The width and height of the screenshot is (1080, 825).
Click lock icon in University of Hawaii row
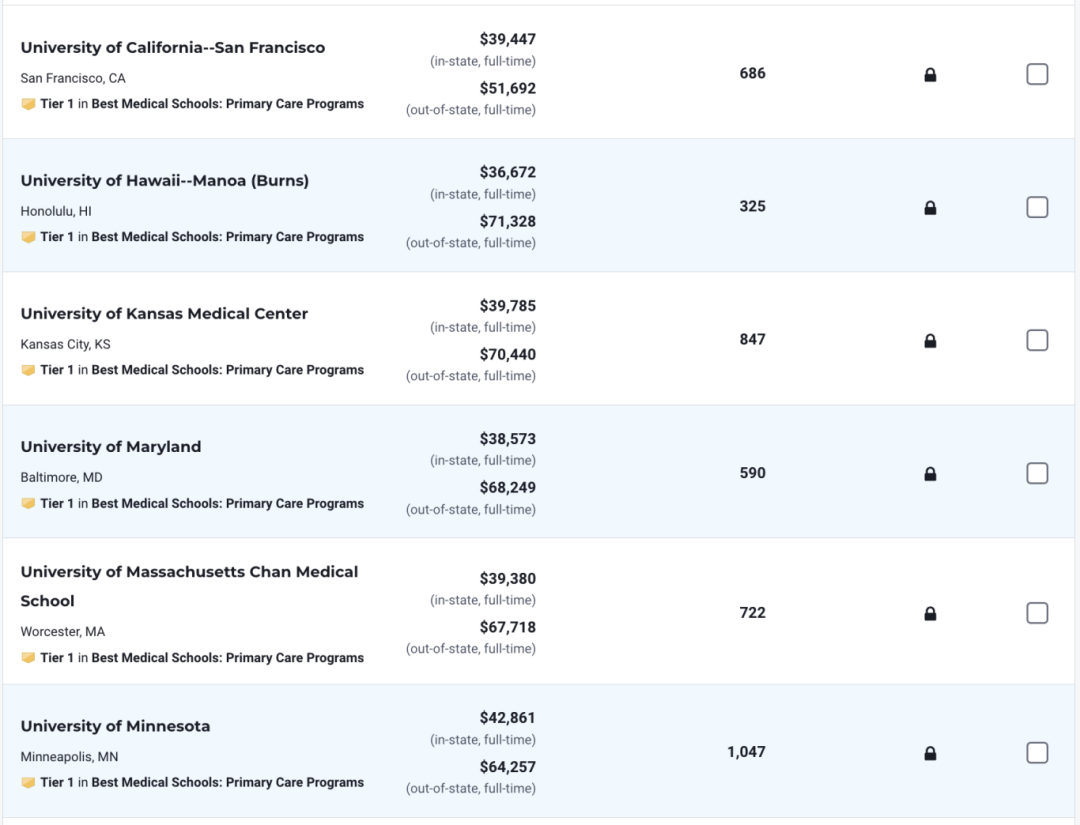pyautogui.click(x=930, y=207)
